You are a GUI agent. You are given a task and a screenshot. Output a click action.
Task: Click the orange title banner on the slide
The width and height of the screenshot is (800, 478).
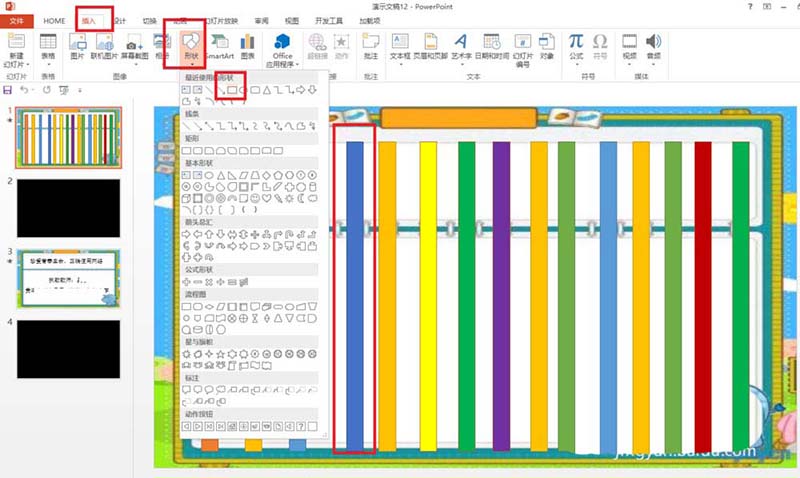click(459, 117)
